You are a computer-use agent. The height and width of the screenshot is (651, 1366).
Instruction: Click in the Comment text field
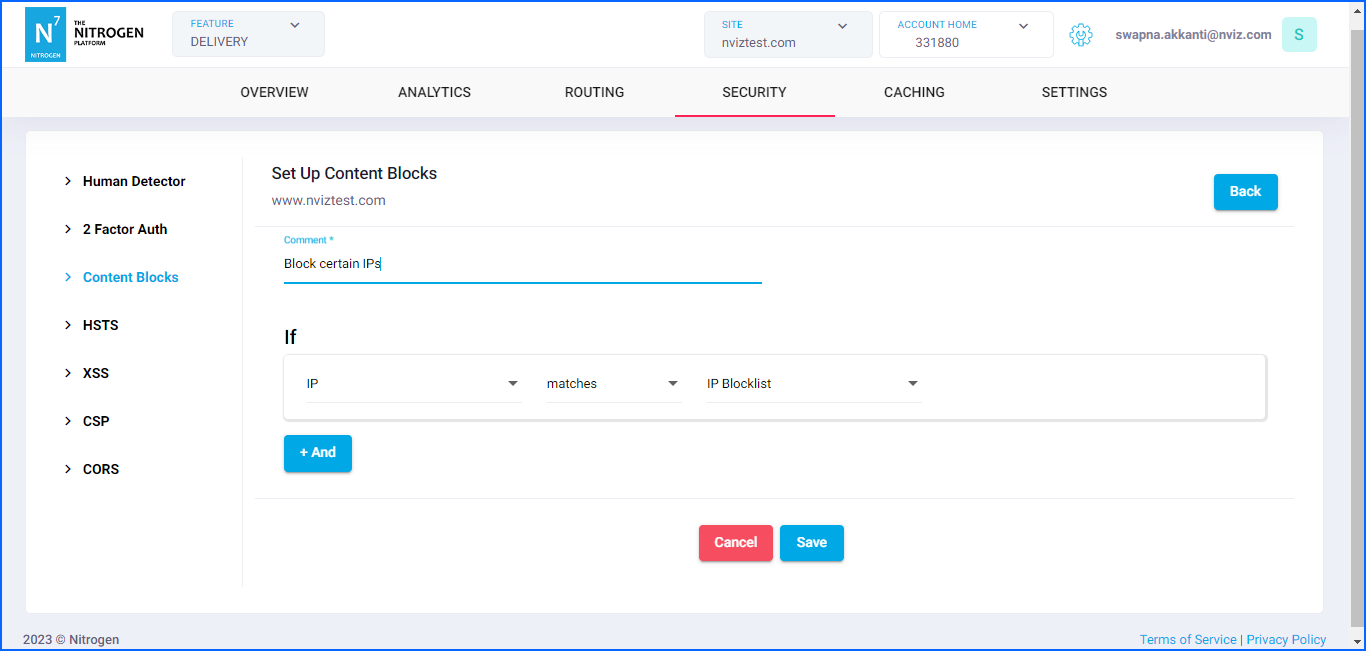[522, 264]
